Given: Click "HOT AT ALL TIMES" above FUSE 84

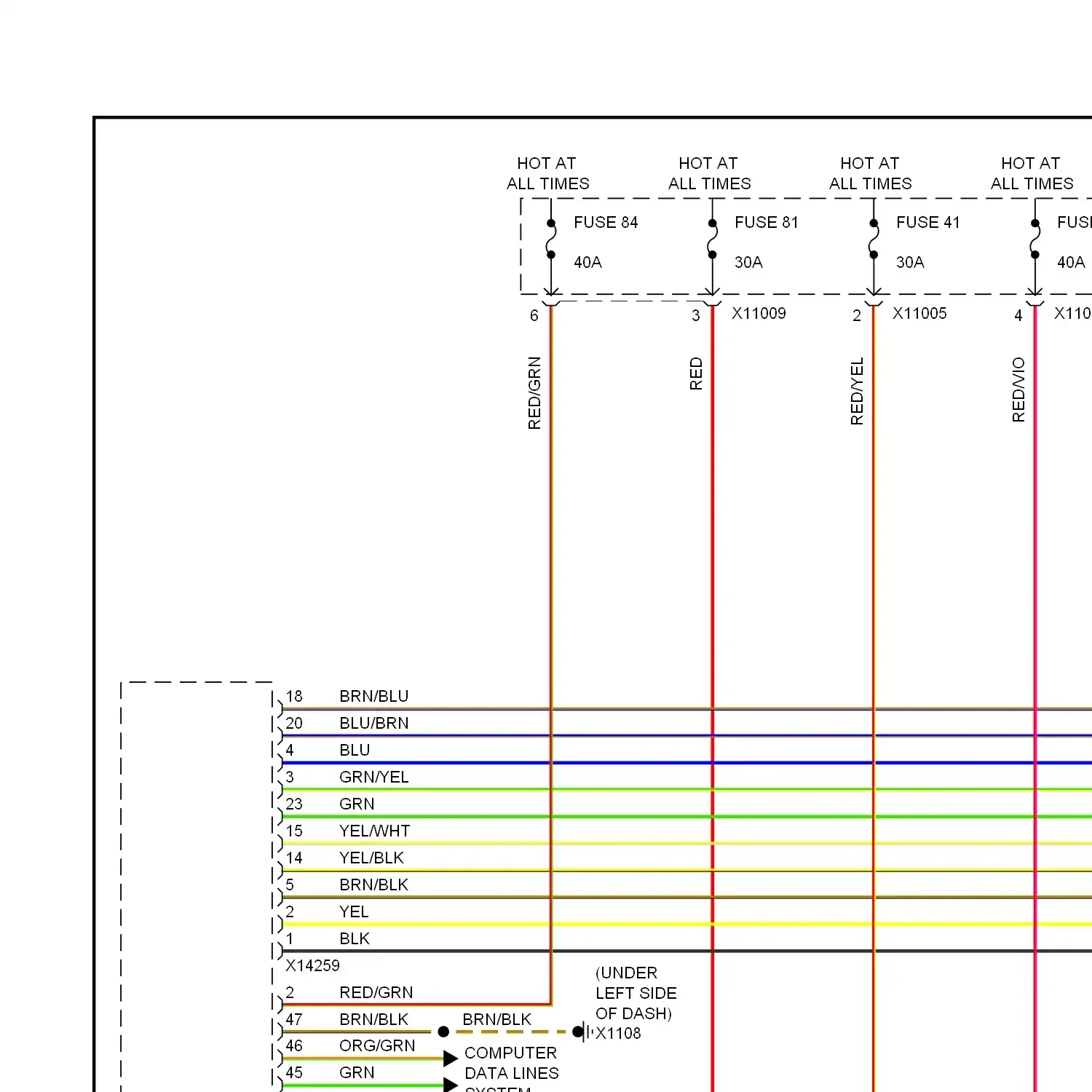Looking at the screenshot, I should coord(548,173).
